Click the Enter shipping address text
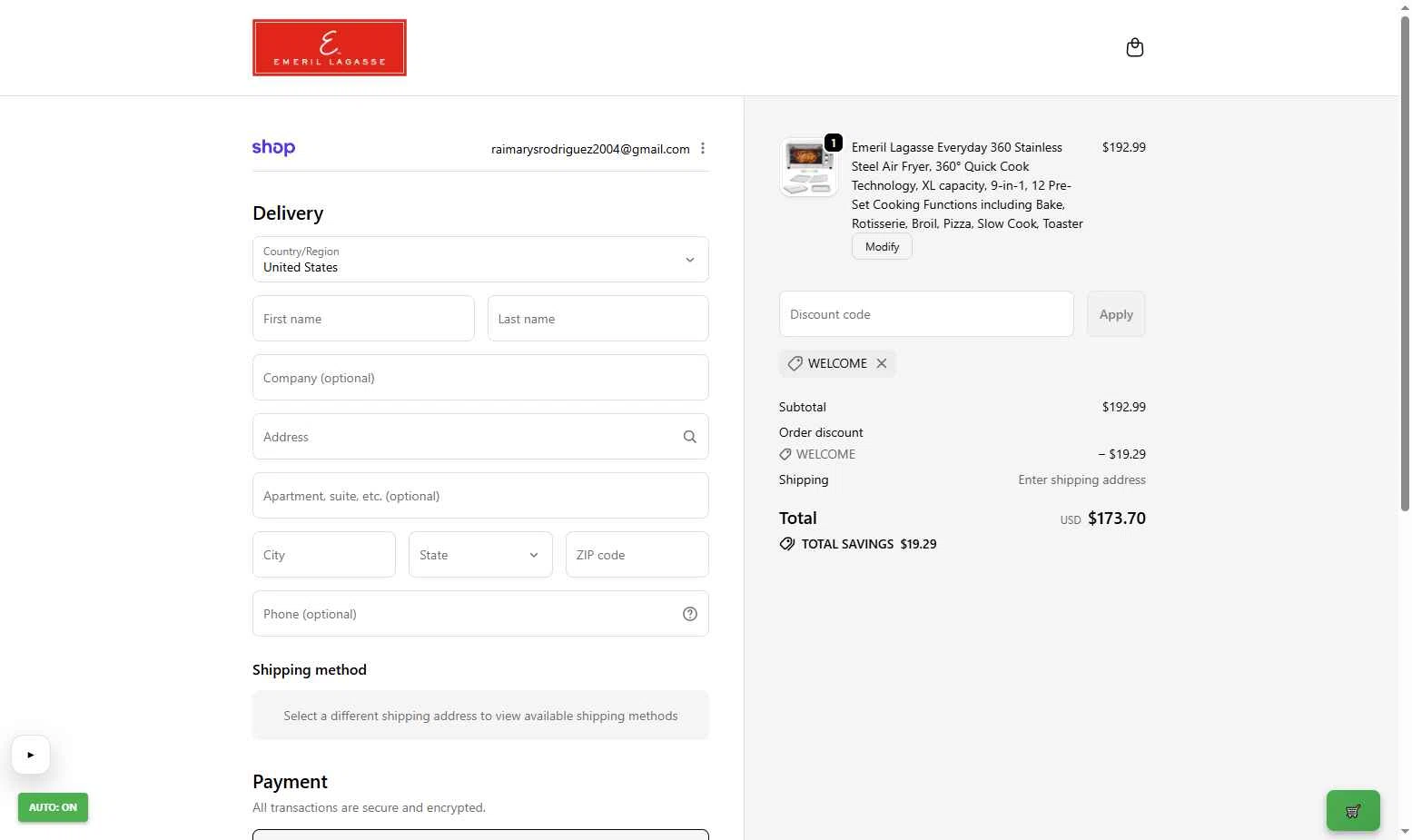This screenshot has width=1412, height=840. (1081, 479)
